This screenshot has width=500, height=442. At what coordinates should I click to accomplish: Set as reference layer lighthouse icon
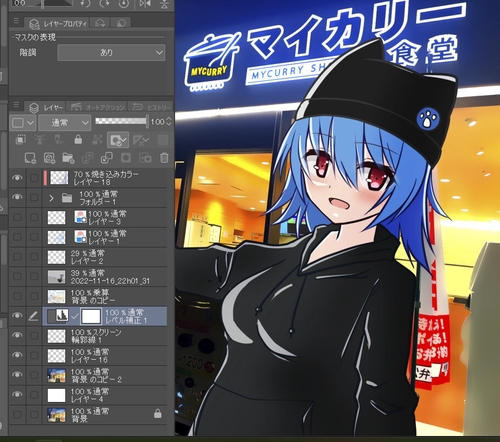click(x=40, y=140)
